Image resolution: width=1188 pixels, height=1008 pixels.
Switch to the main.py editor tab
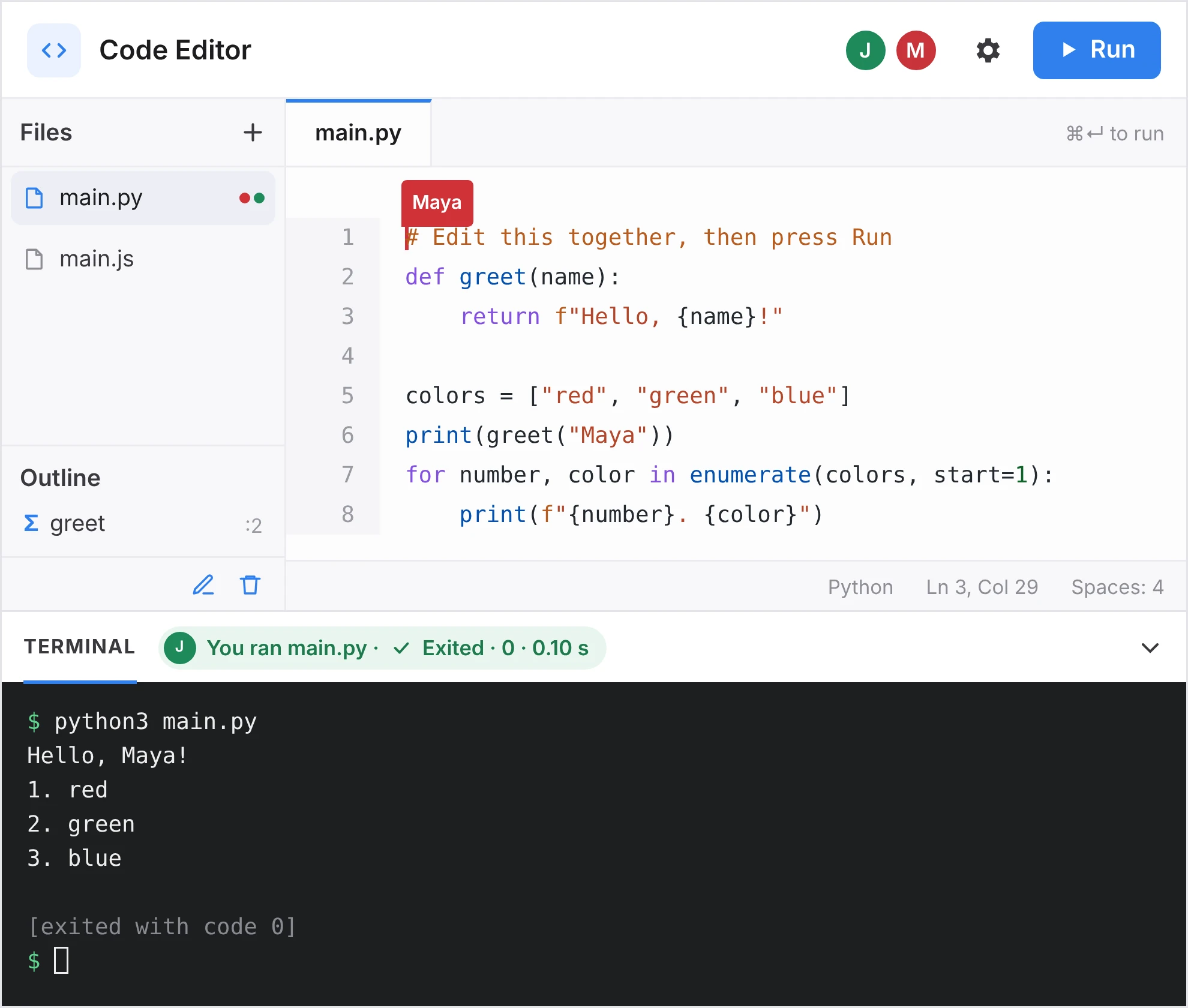tap(358, 133)
